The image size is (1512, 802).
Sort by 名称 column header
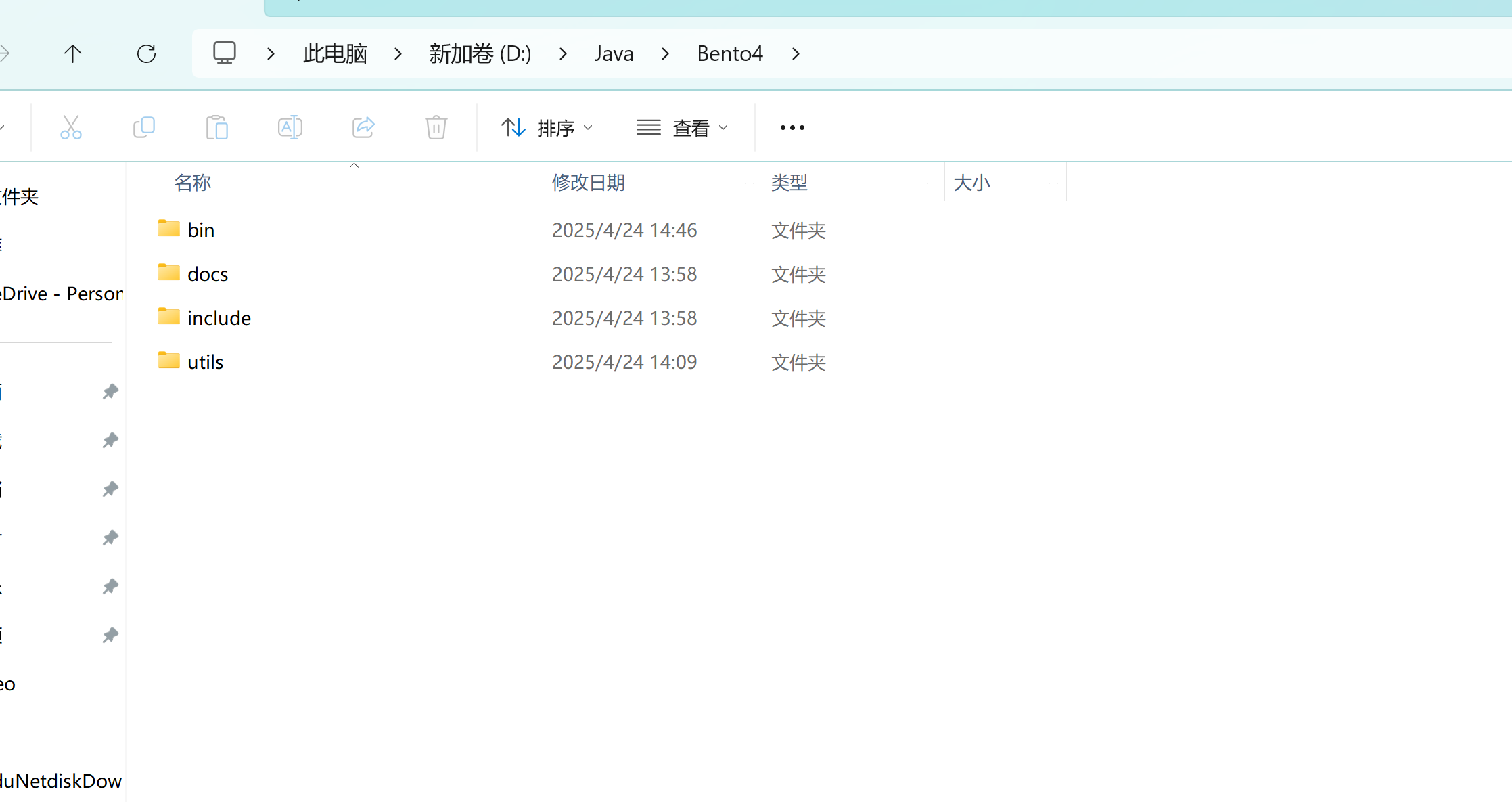(x=193, y=183)
